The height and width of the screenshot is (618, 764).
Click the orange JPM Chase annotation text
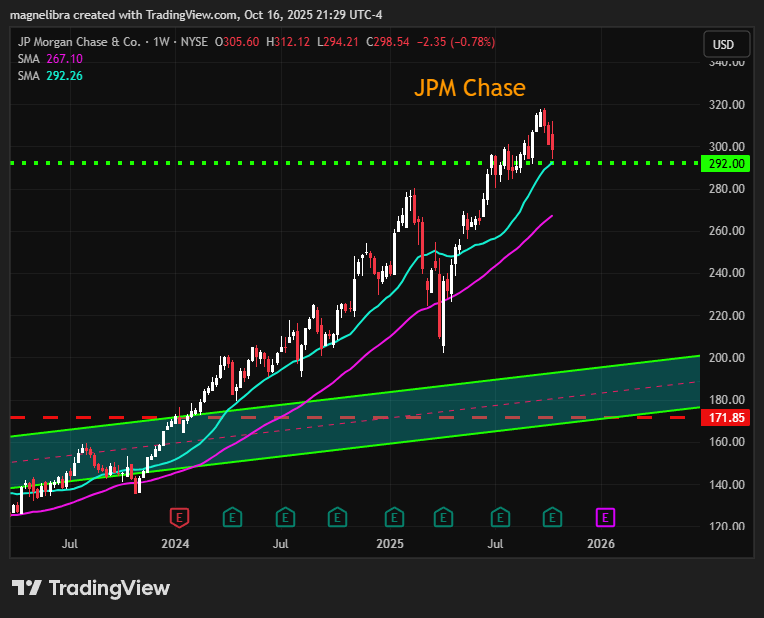(470, 88)
